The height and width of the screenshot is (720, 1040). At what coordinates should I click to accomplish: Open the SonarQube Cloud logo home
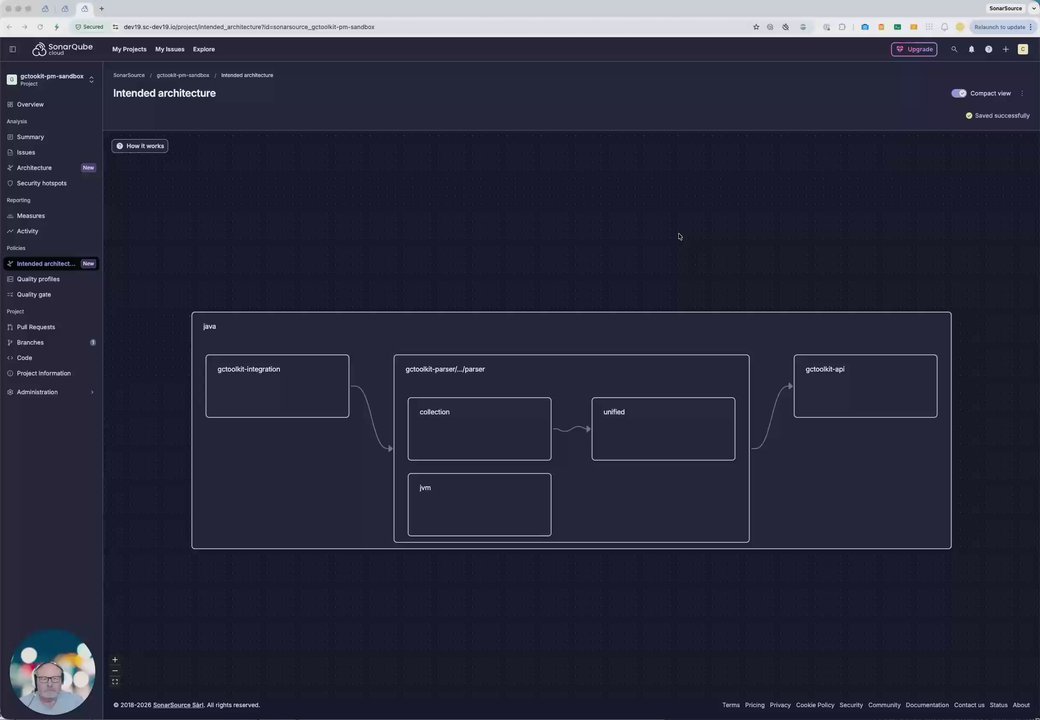[x=62, y=49]
